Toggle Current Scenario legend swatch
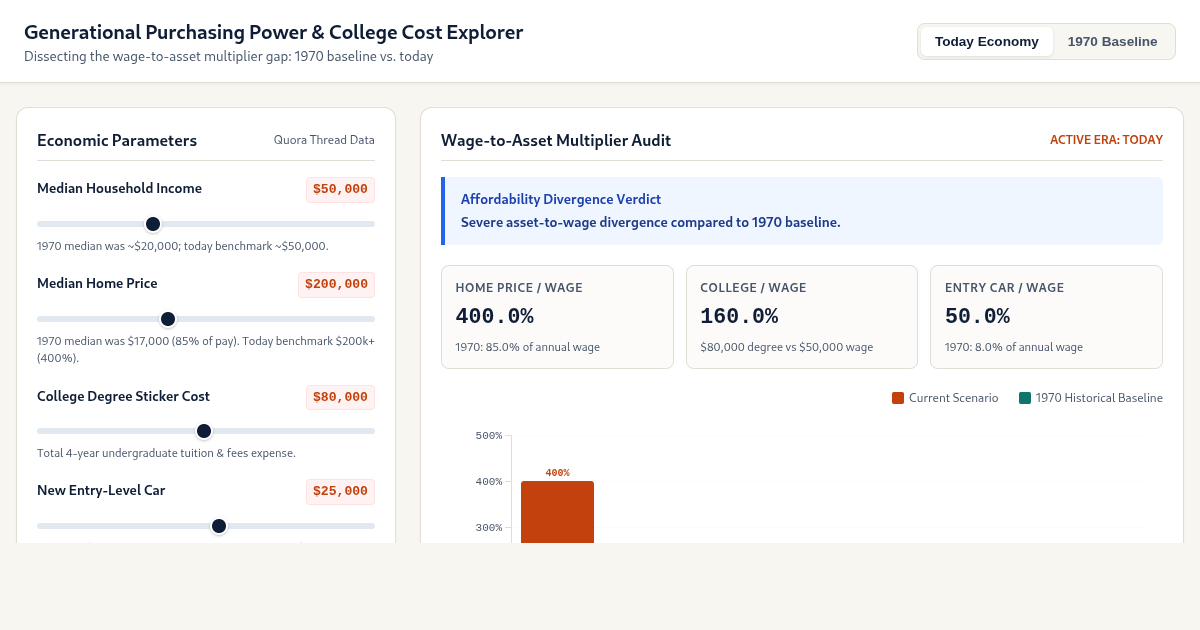This screenshot has height=630, width=1200. 898,398
